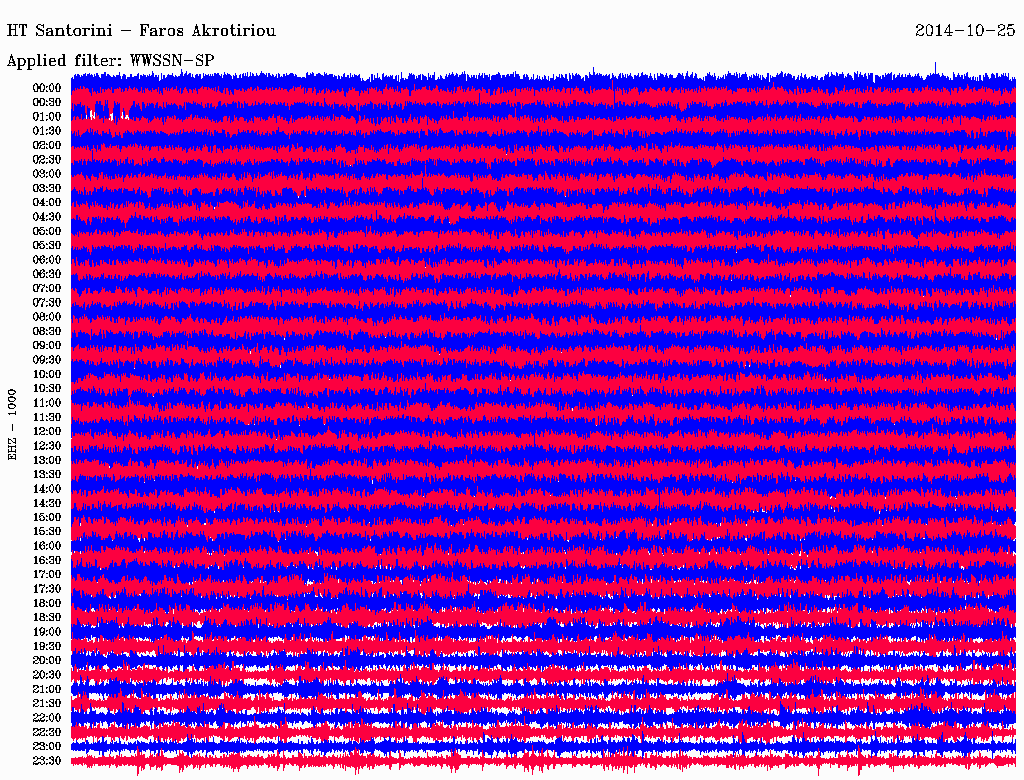Select the 06:00 time label

[47, 260]
